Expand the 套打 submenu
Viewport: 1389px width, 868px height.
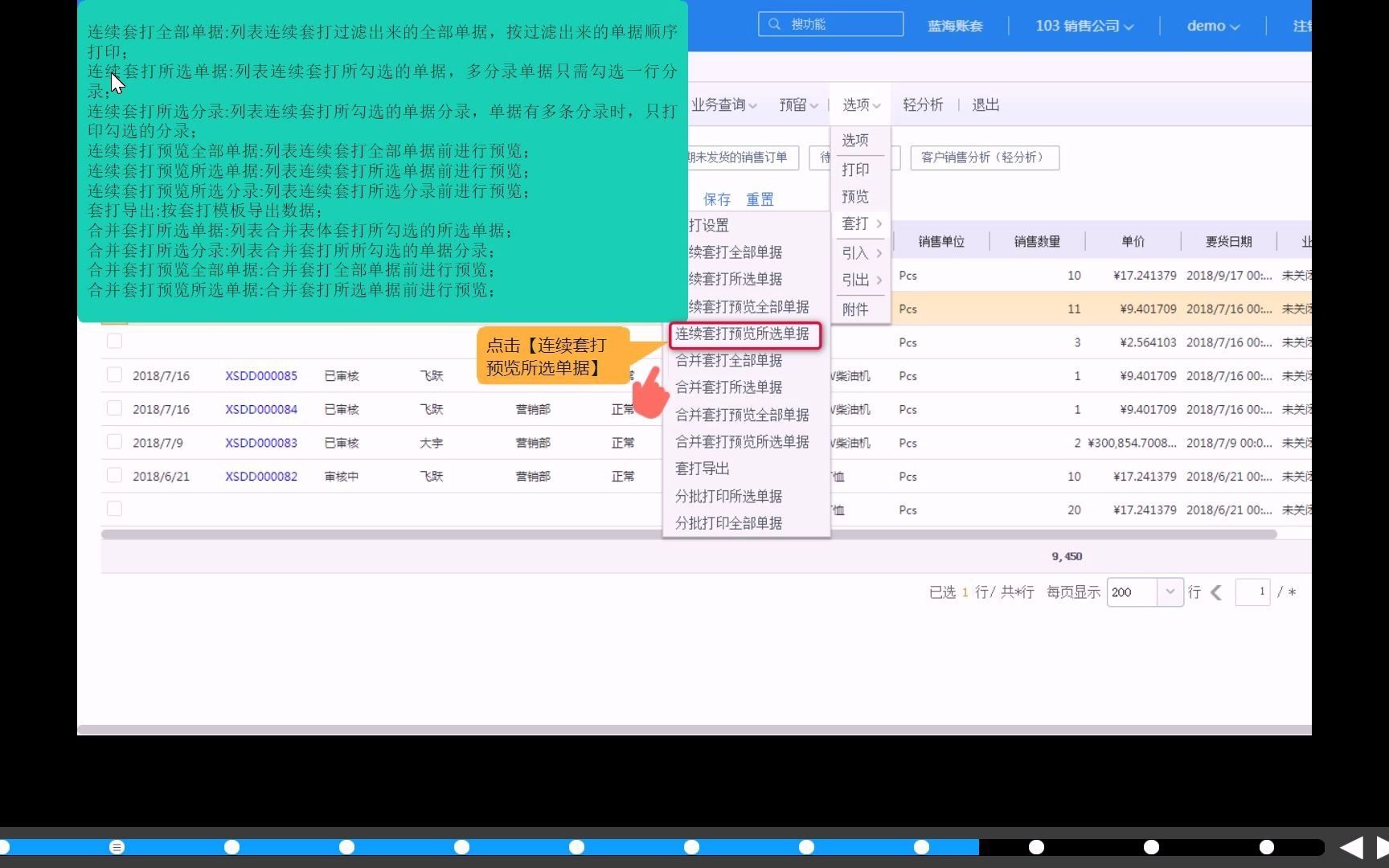point(861,223)
